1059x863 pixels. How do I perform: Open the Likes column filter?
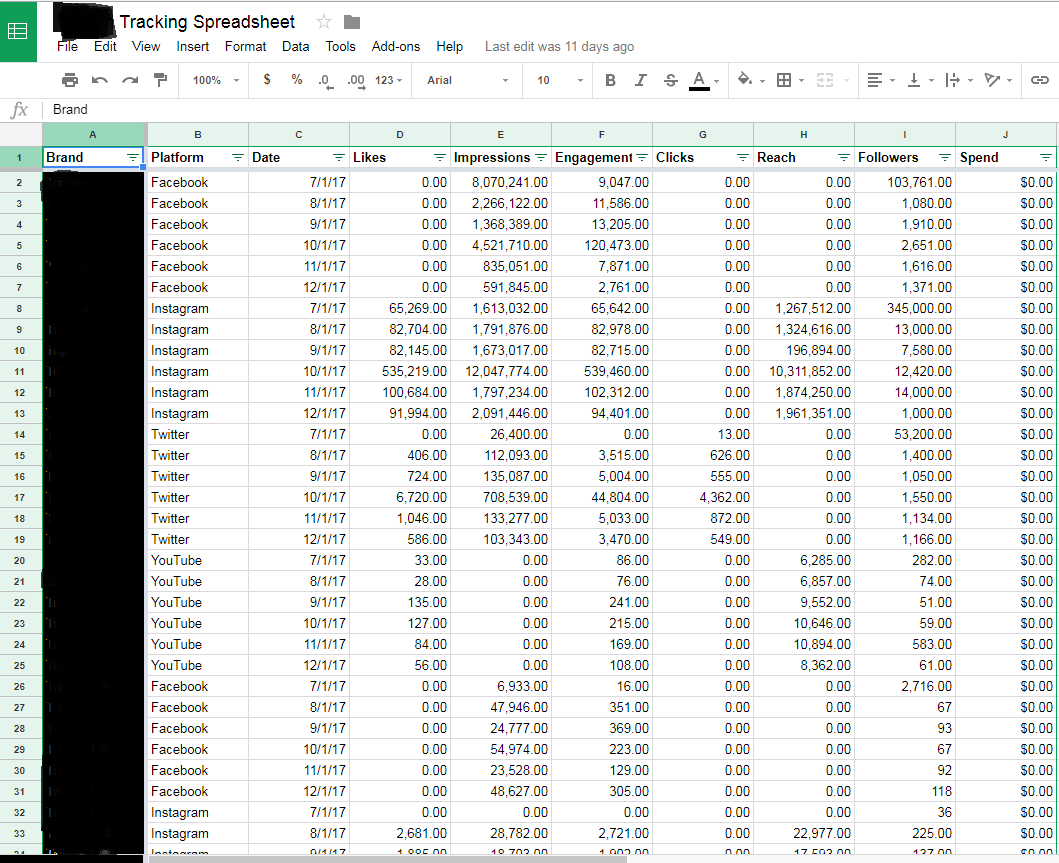[440, 157]
